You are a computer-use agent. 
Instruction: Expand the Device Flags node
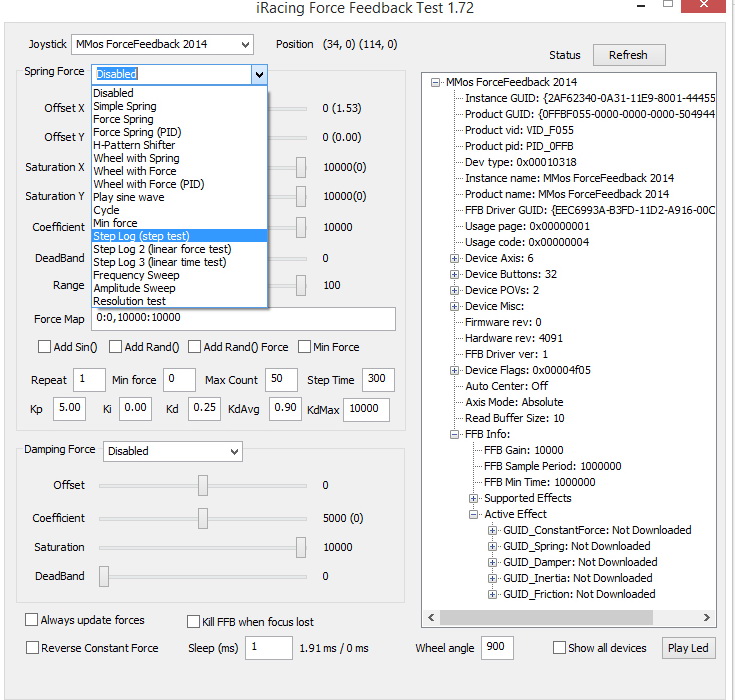tap(454, 370)
